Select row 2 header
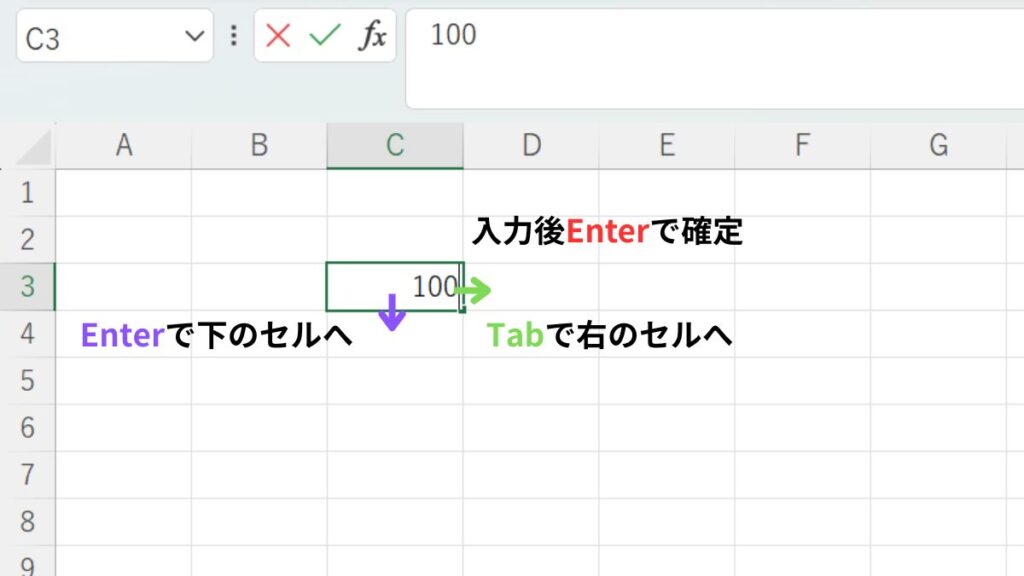Image resolution: width=1024 pixels, height=576 pixels. point(27,240)
